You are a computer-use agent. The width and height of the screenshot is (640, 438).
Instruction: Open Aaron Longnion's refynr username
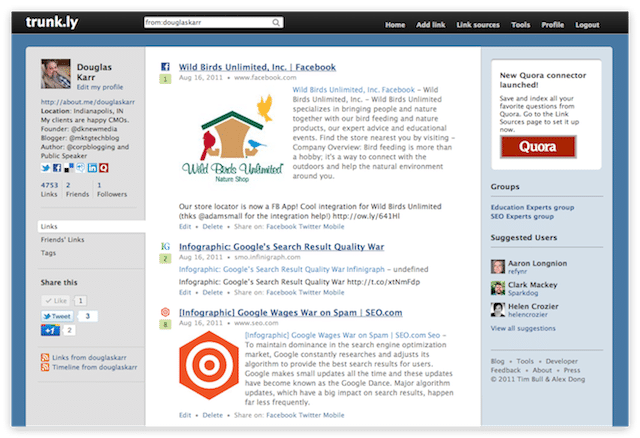point(517,271)
